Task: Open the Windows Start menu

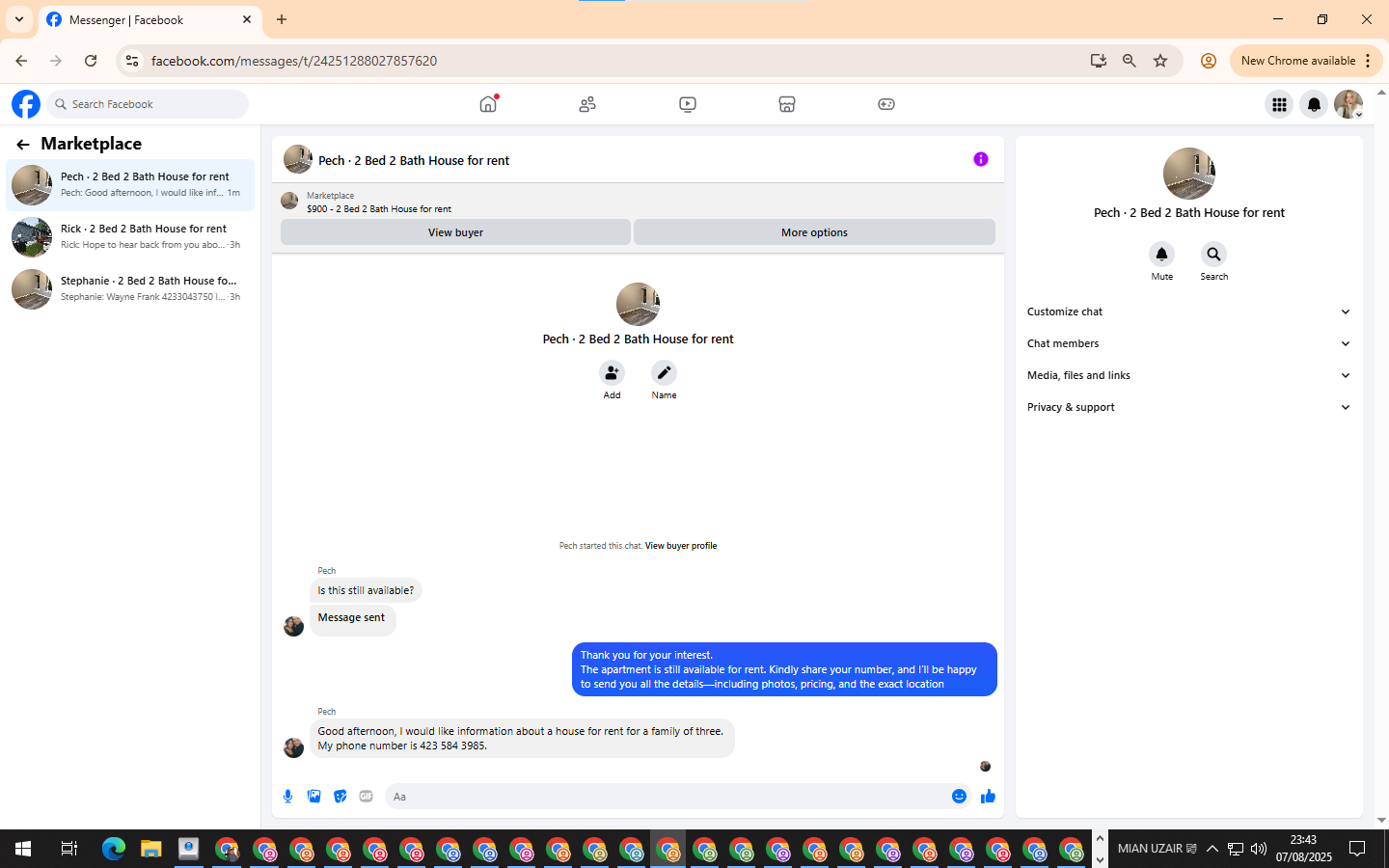Action: [23, 849]
